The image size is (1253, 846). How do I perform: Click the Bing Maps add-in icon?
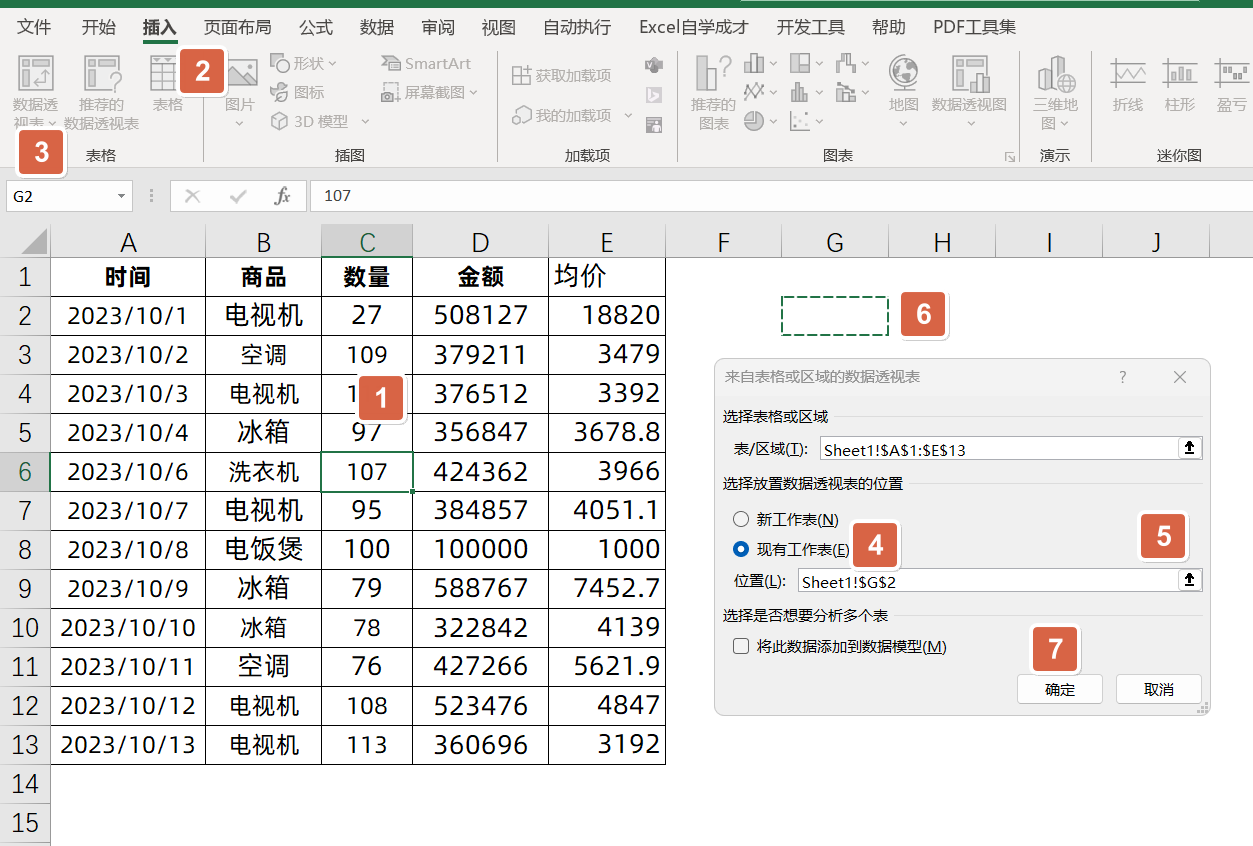654,95
